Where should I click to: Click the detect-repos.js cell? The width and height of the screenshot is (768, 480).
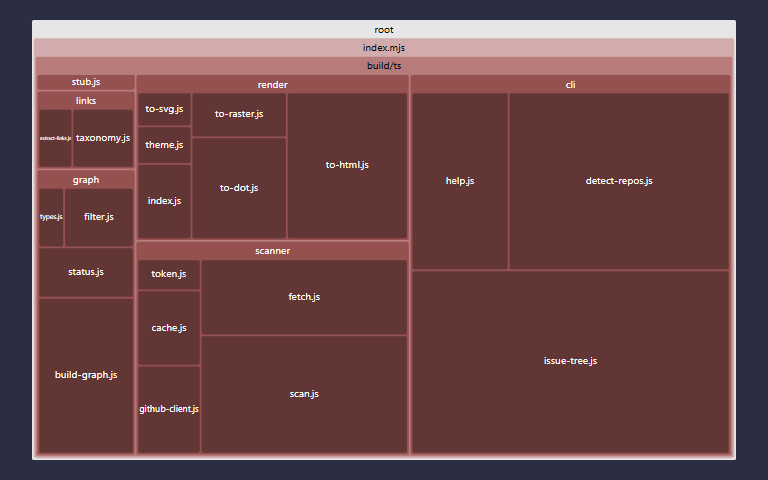coord(619,181)
